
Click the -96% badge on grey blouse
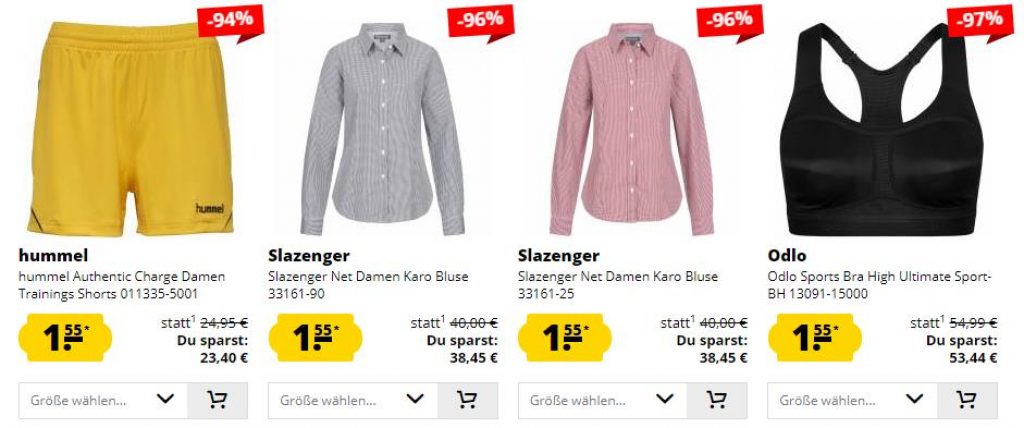coord(481,20)
